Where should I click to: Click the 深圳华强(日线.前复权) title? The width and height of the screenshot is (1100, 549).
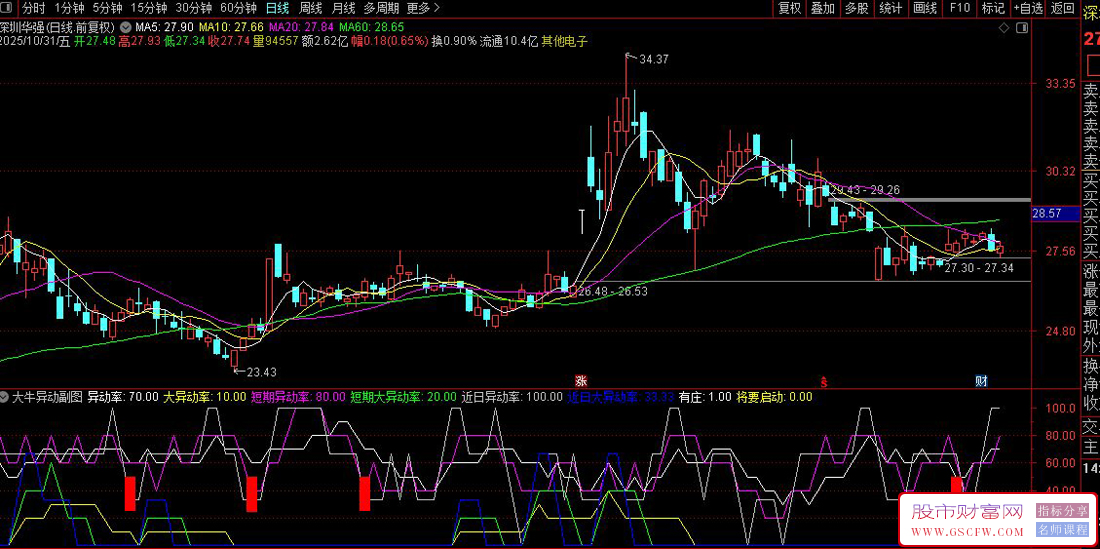(58, 27)
